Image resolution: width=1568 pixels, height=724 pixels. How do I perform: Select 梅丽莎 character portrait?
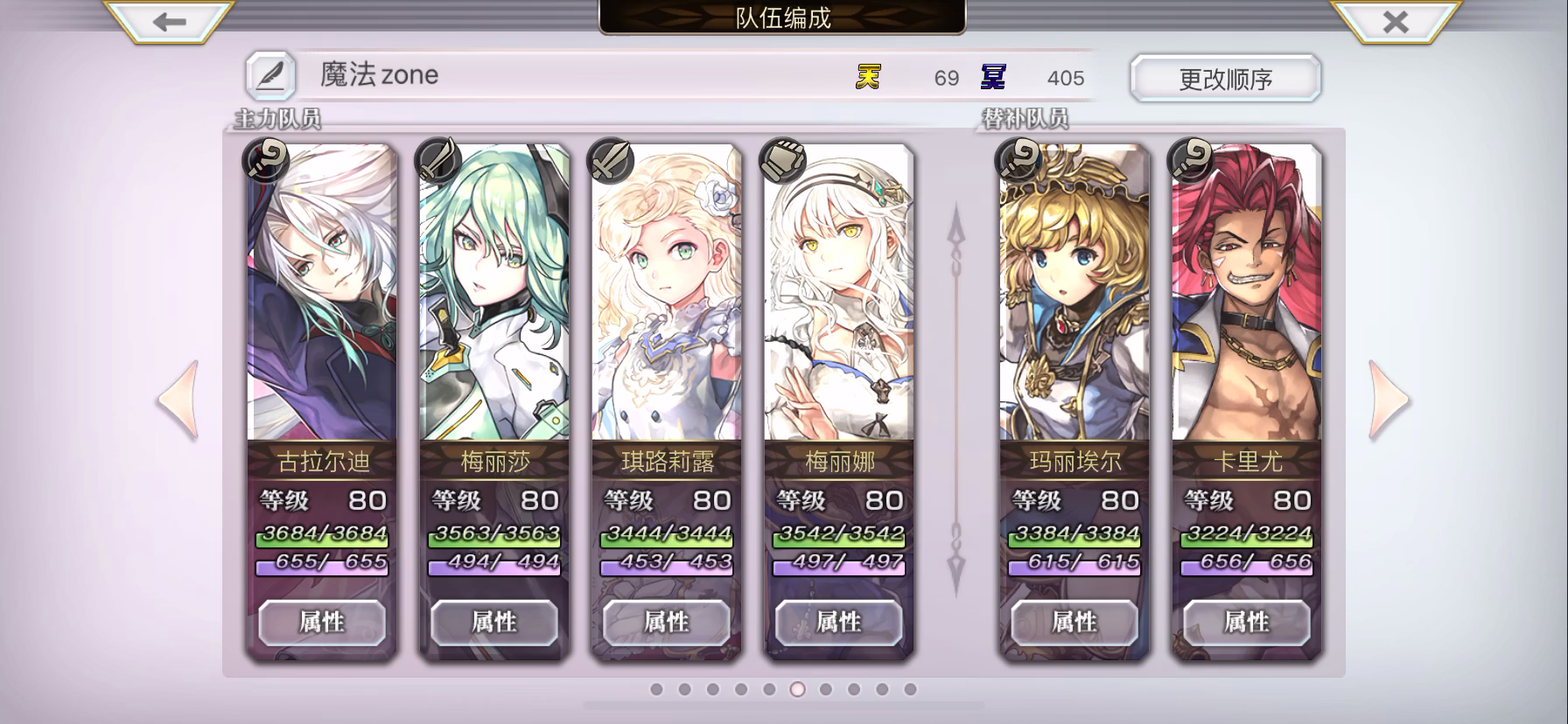click(494, 293)
